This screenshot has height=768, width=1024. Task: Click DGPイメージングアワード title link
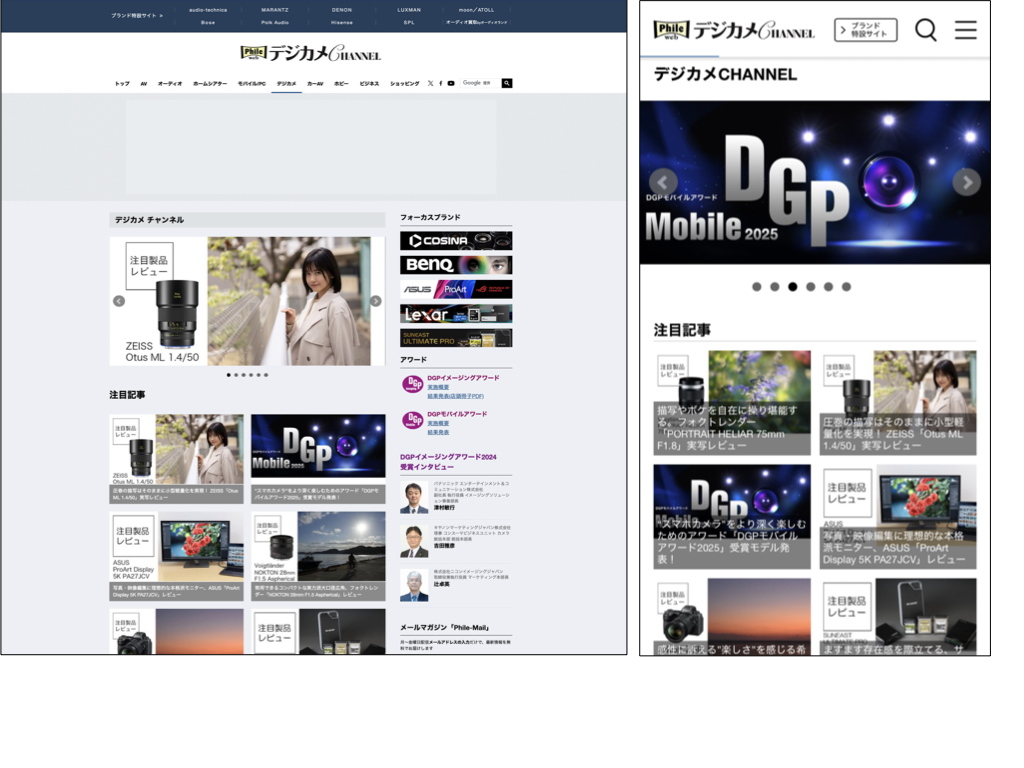(x=463, y=377)
